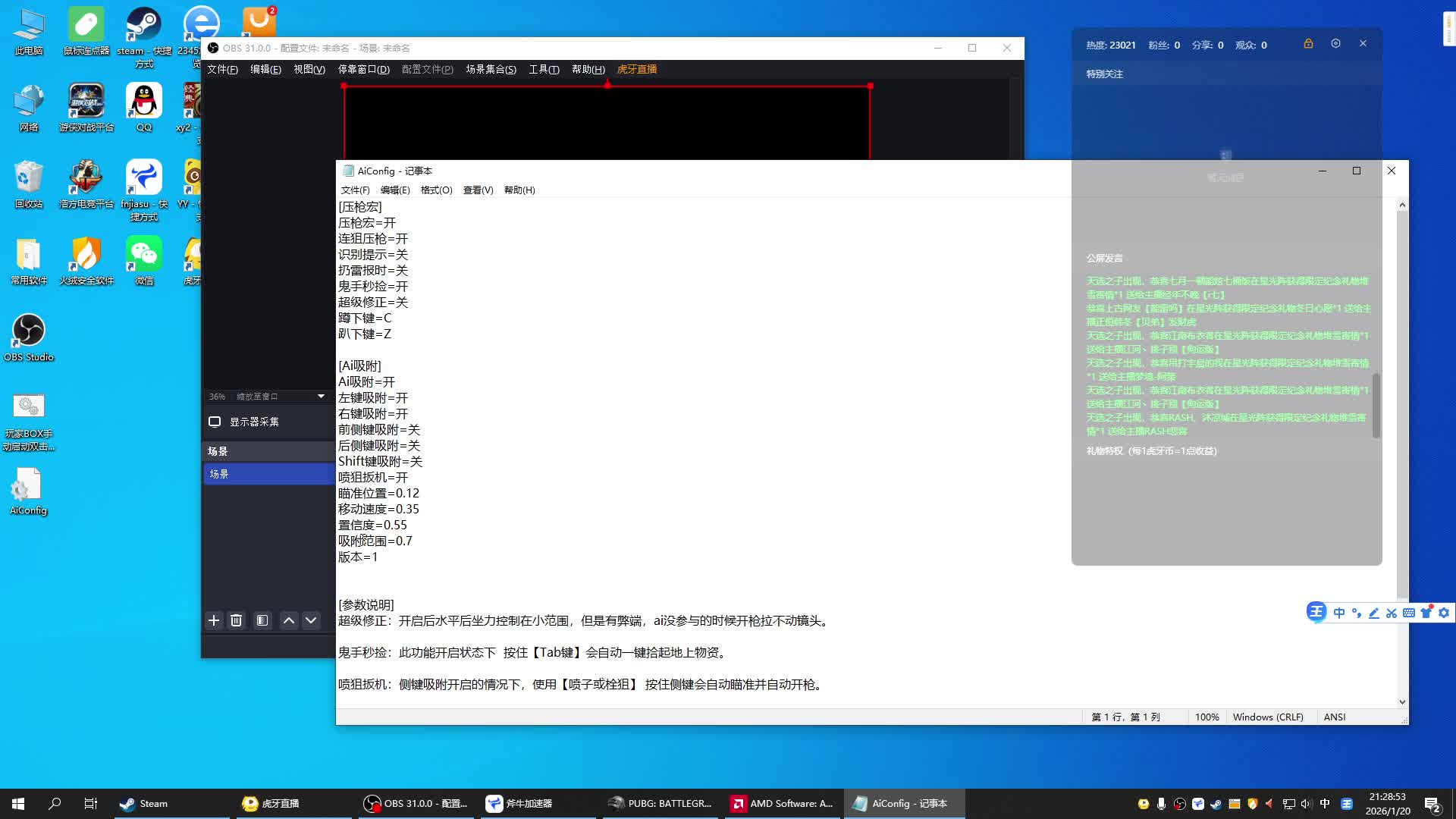Move scene up with arrow button
Screen dimensions: 1456x819
pyautogui.click(x=289, y=620)
